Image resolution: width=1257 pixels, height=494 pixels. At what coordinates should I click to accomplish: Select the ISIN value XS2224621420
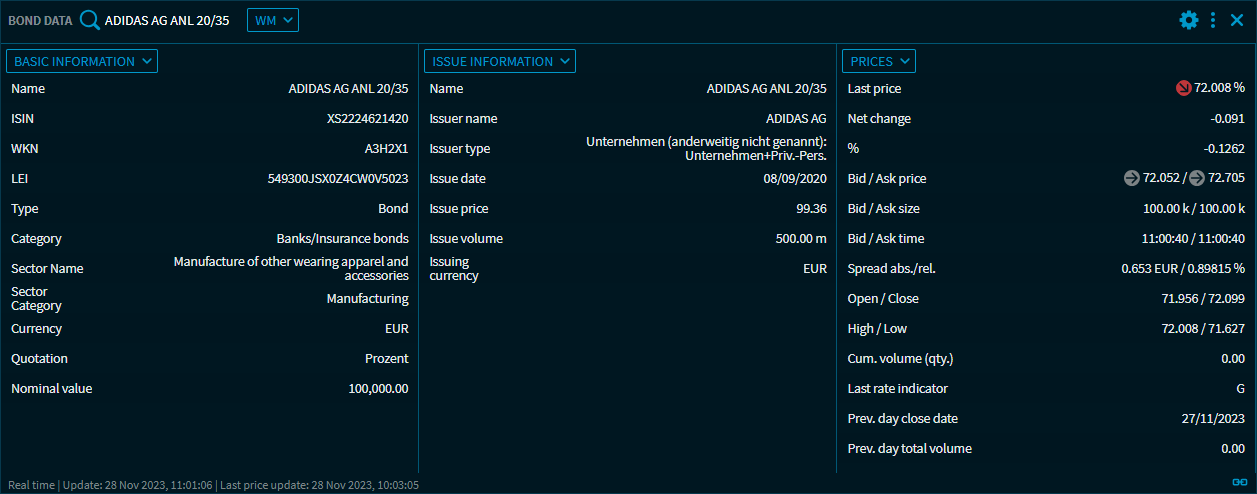point(367,119)
